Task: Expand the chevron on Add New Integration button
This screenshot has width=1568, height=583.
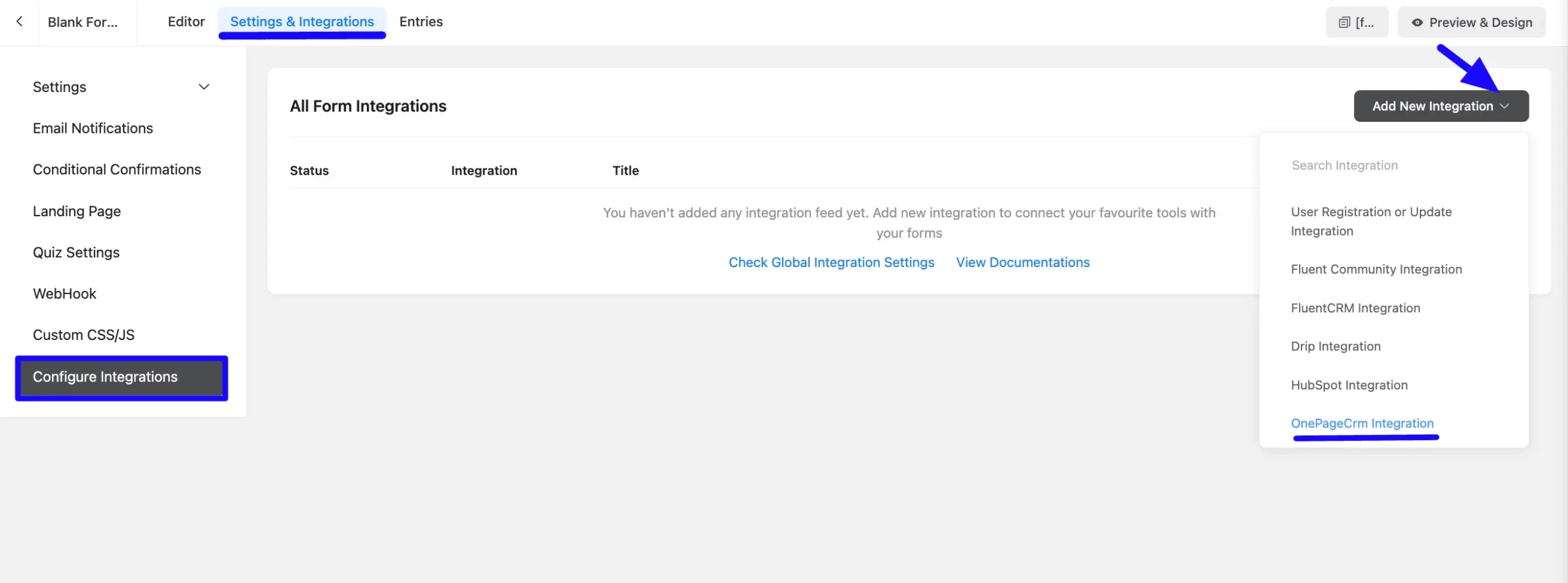Action: pyautogui.click(x=1506, y=105)
